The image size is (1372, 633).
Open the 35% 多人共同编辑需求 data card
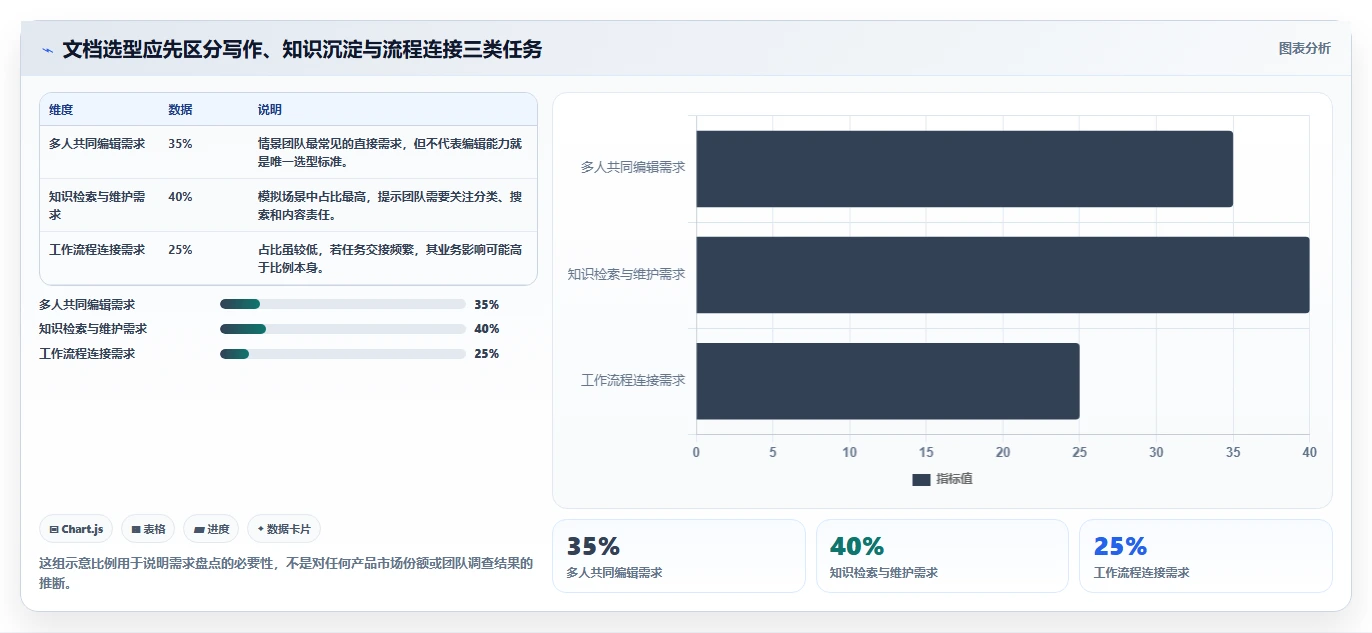(678, 556)
